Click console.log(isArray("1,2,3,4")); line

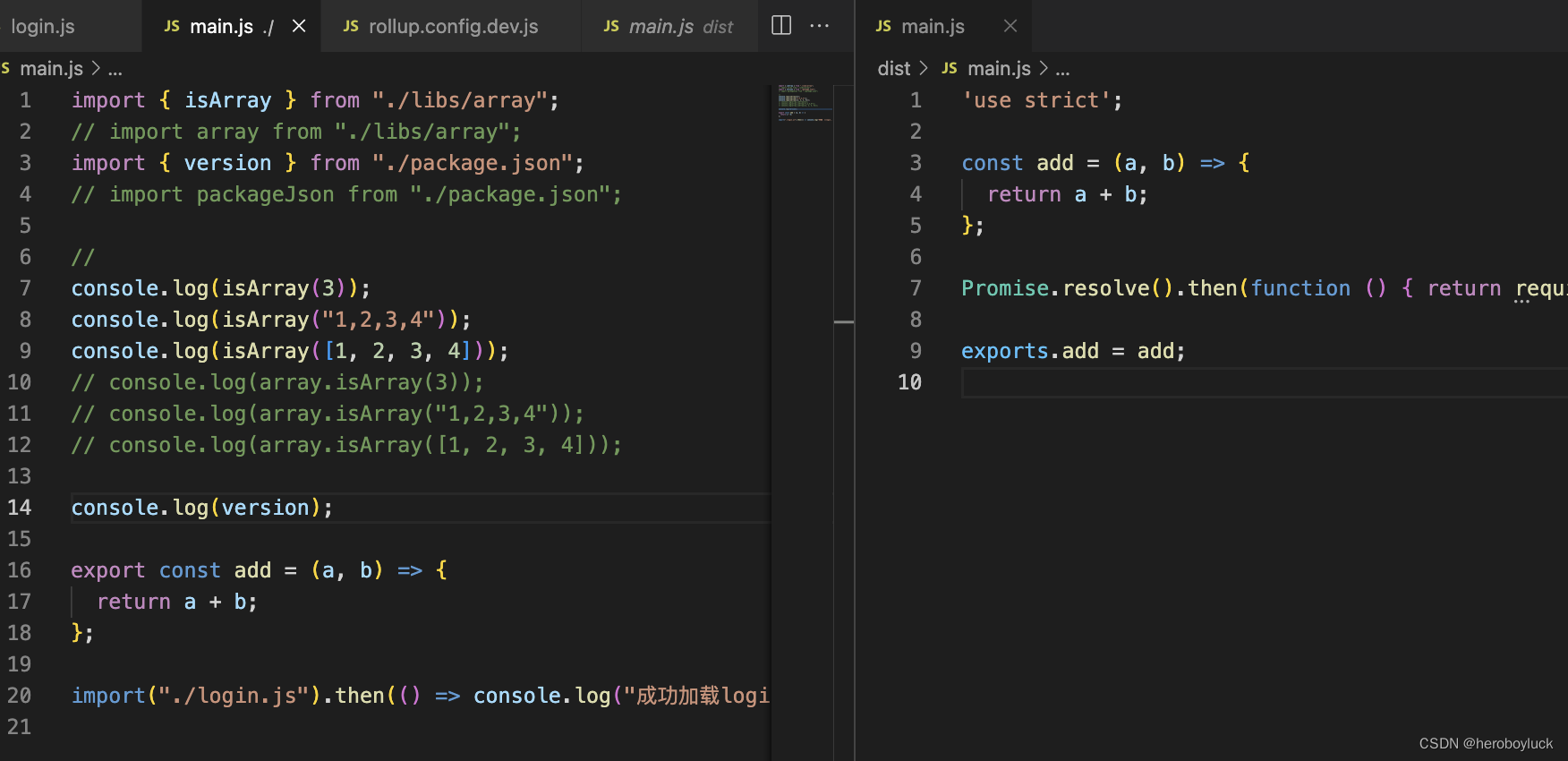point(271,320)
